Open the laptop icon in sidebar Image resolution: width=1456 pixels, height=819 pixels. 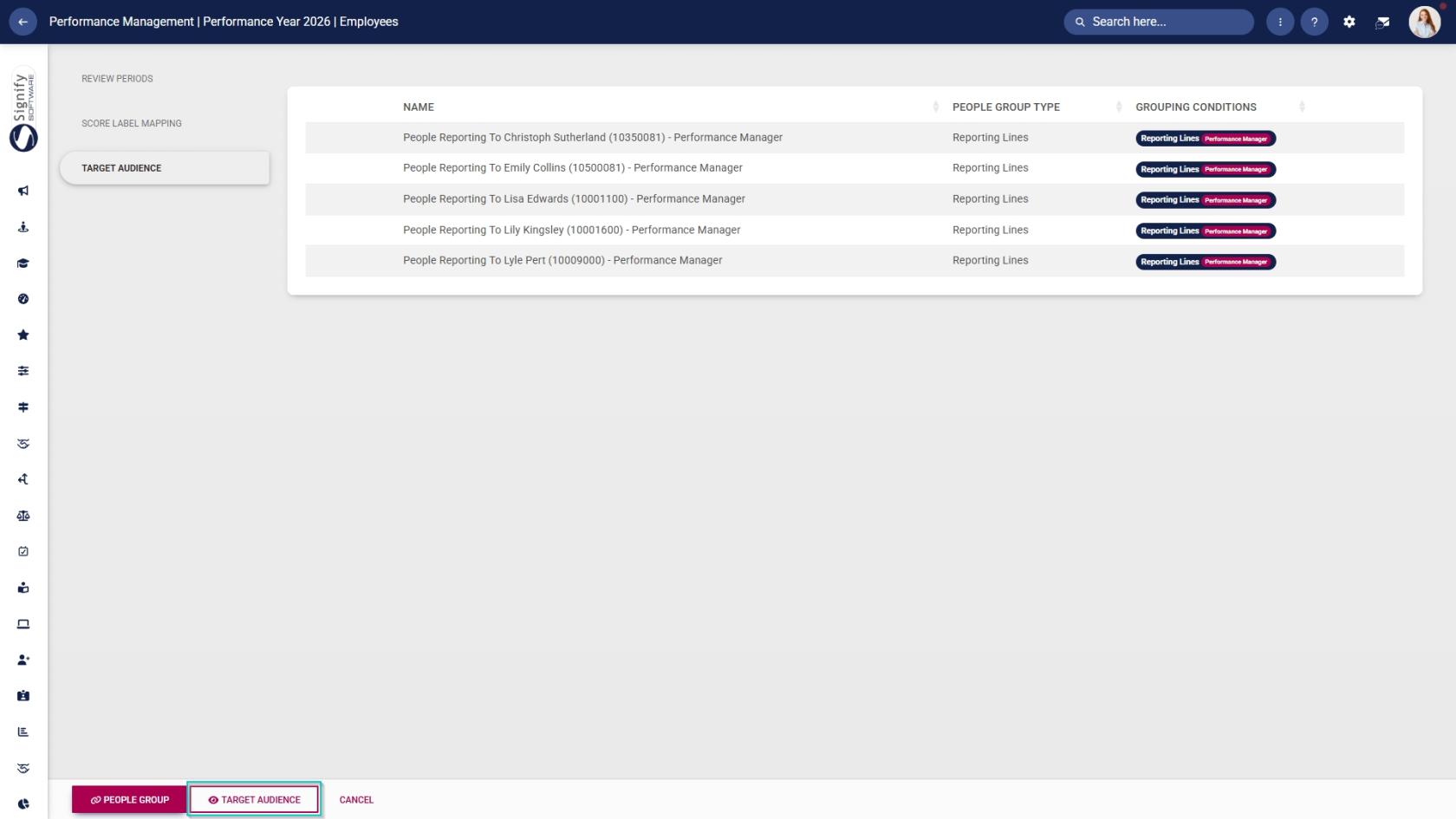(x=23, y=624)
